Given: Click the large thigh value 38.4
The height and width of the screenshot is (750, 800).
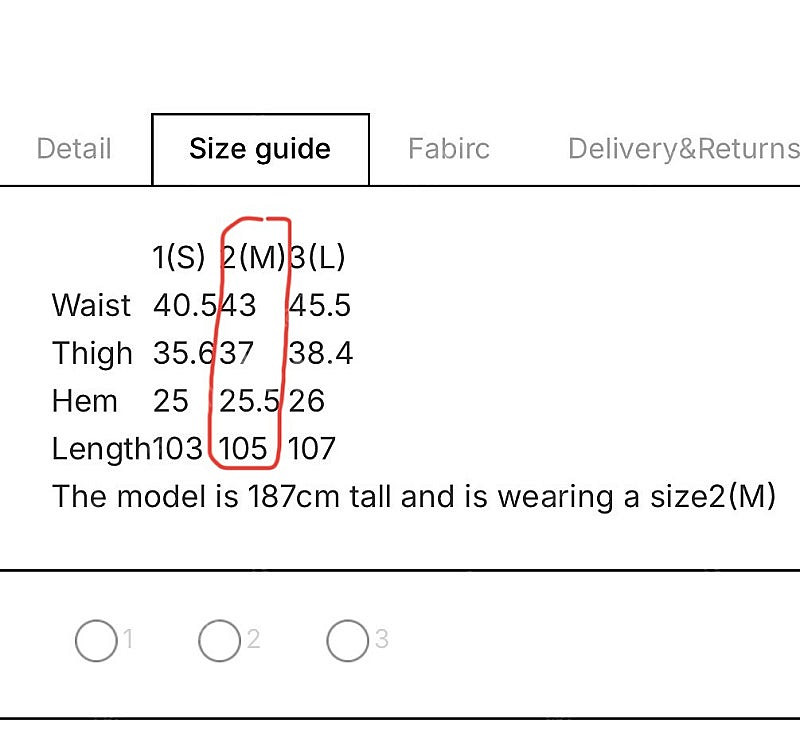Looking at the screenshot, I should click(321, 353).
